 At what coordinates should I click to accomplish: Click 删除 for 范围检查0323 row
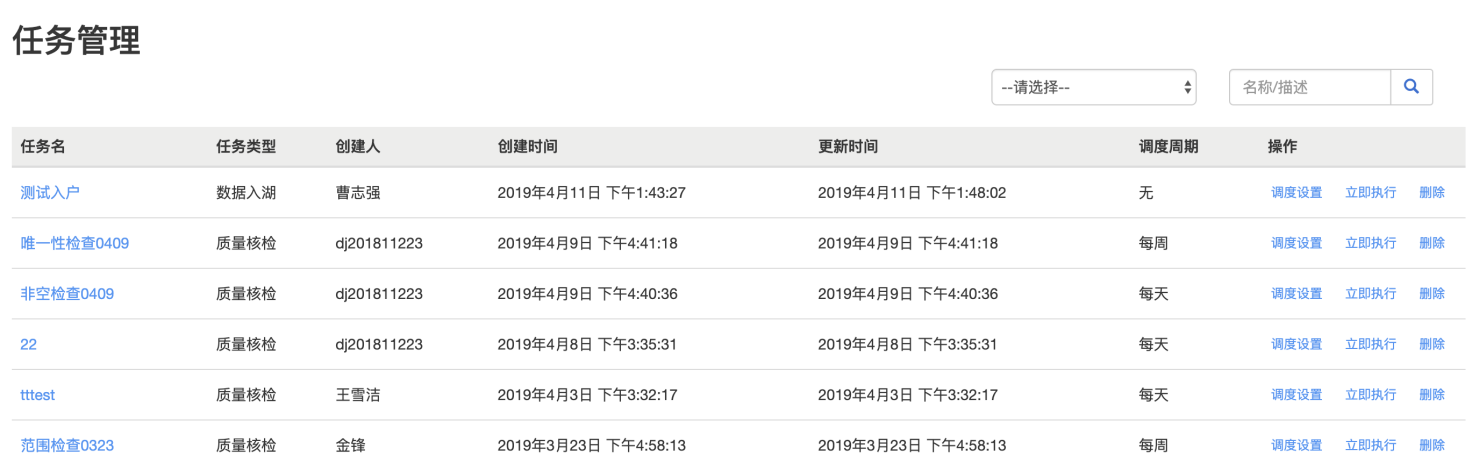coord(1432,445)
